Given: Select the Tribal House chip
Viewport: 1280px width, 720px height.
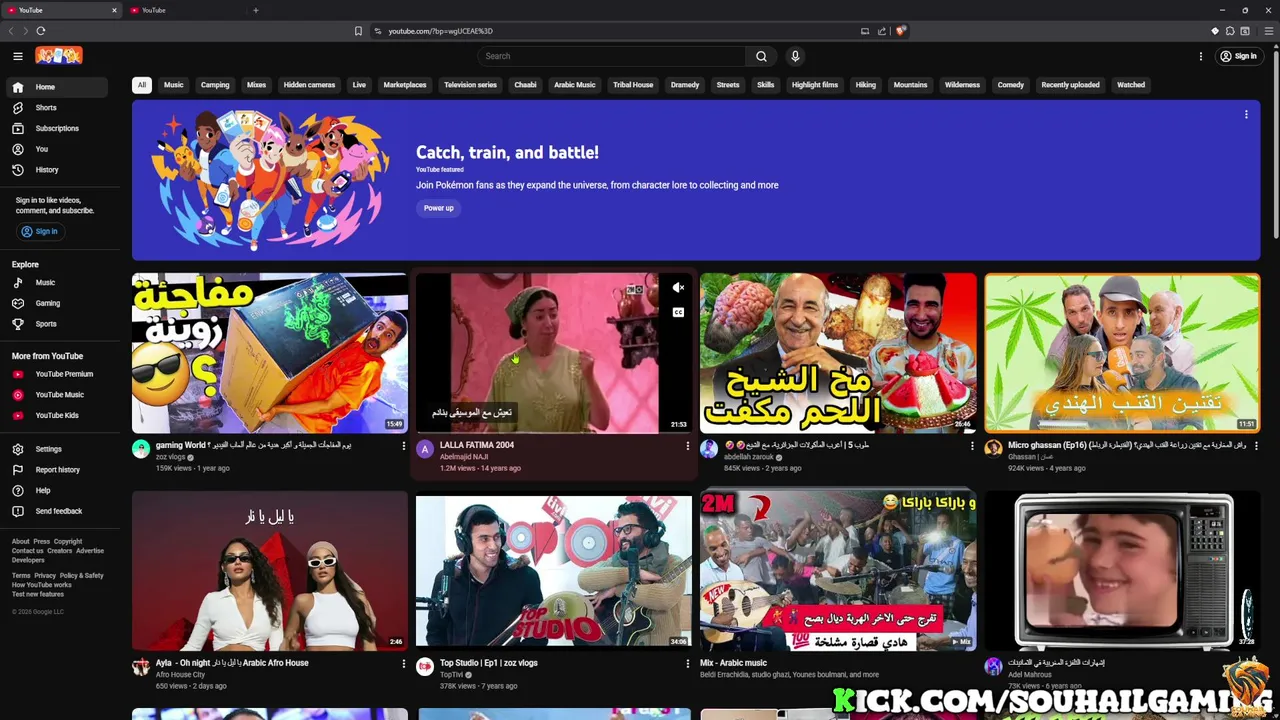Looking at the screenshot, I should (x=633, y=85).
